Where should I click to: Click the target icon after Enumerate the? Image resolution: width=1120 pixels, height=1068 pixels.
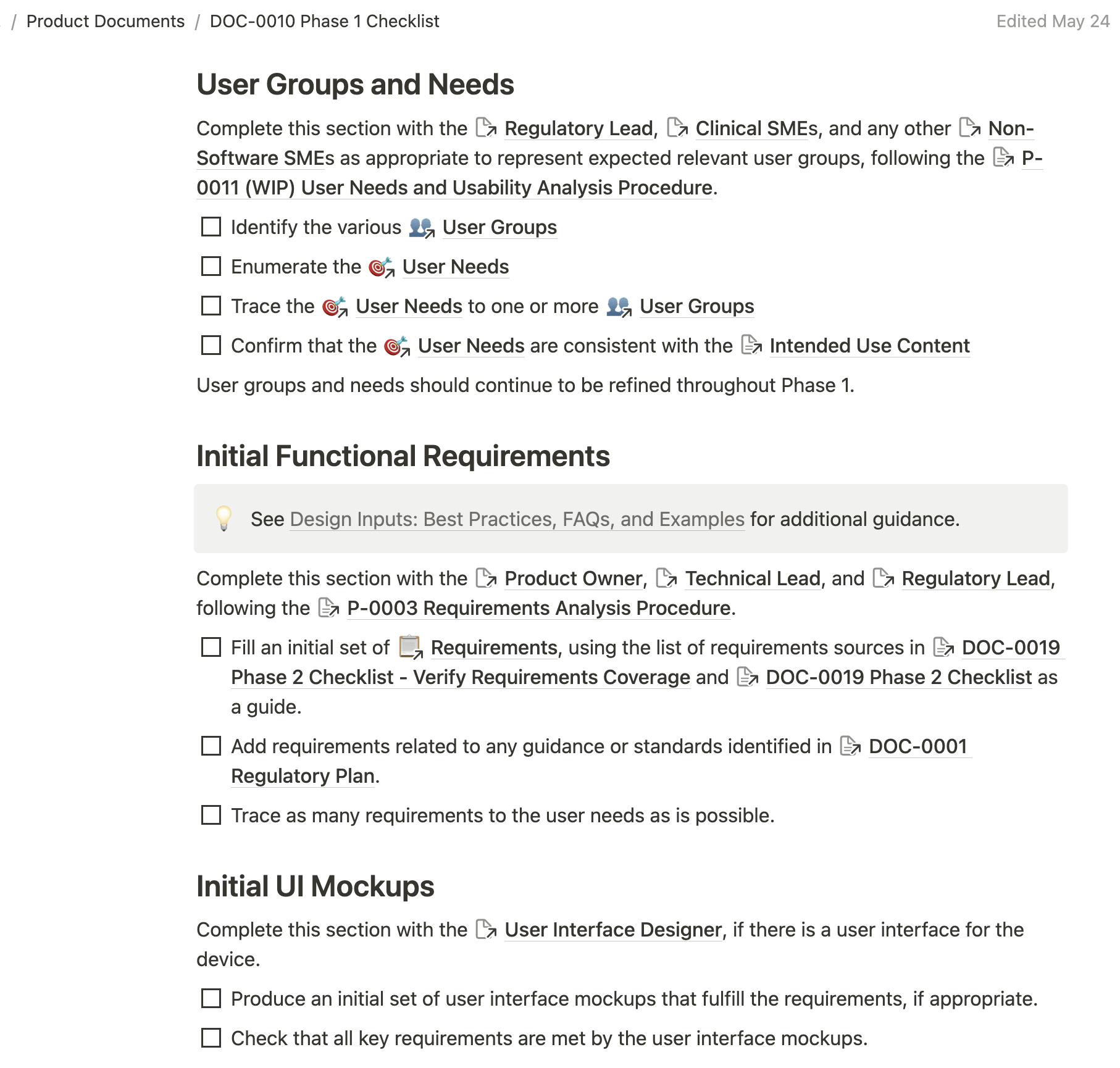click(x=381, y=267)
